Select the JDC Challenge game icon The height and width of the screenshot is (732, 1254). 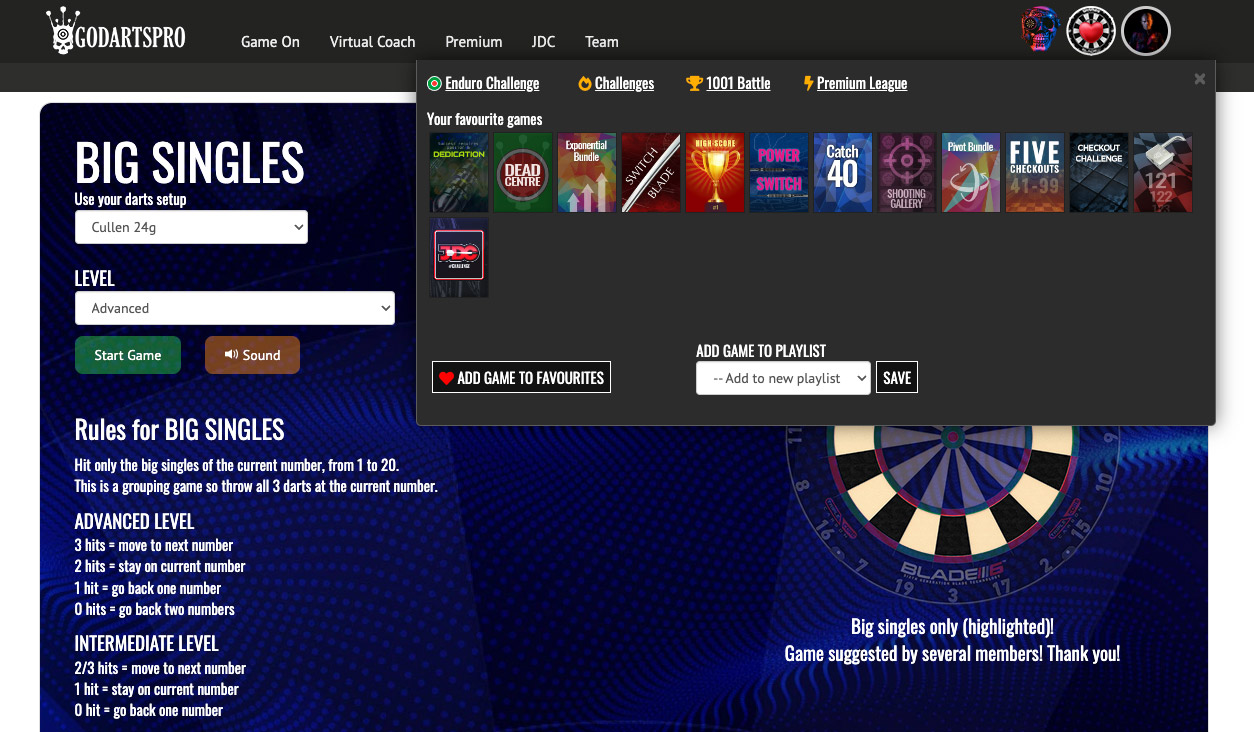click(x=458, y=257)
